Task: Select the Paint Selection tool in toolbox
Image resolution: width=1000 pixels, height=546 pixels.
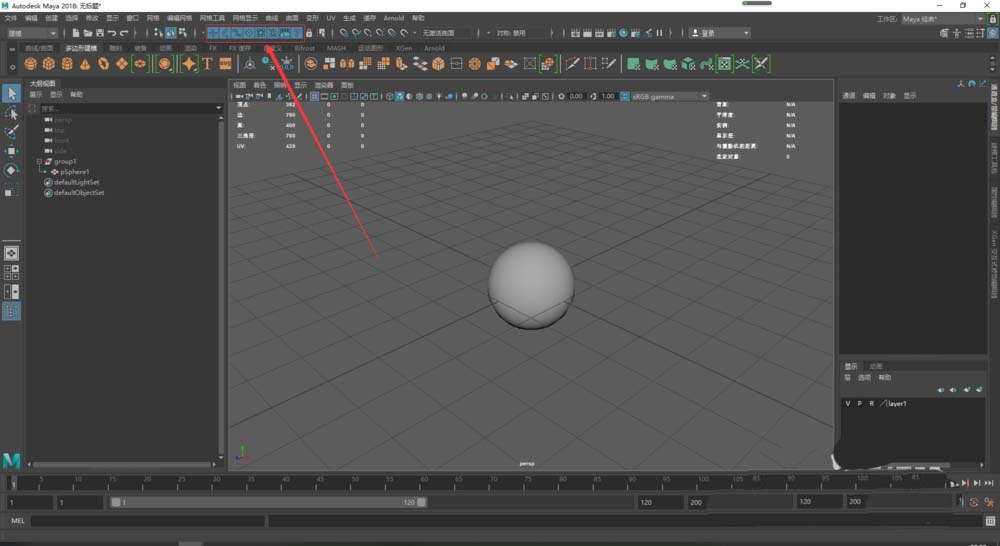Action: tap(12, 132)
